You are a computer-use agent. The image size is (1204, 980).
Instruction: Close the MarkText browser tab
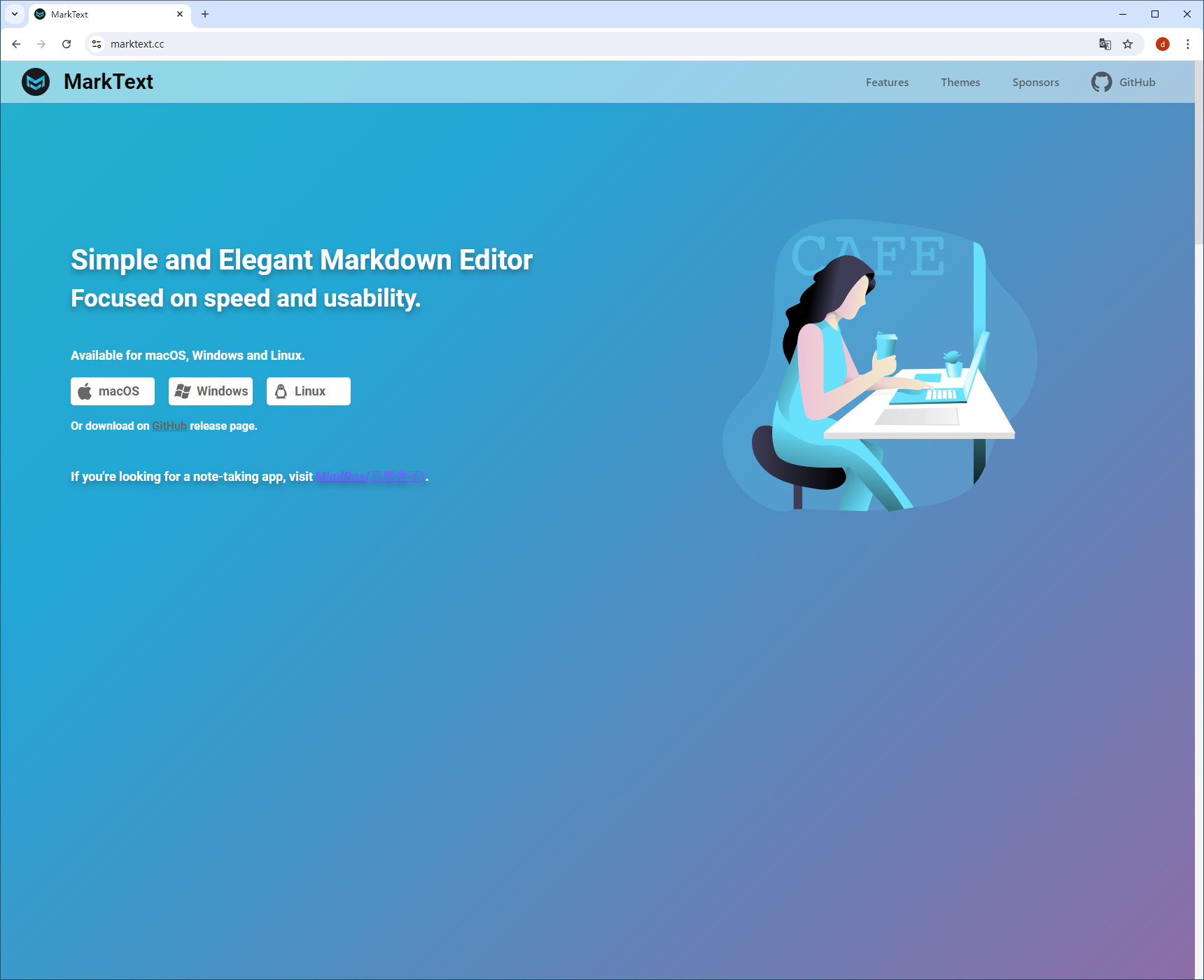click(x=180, y=14)
